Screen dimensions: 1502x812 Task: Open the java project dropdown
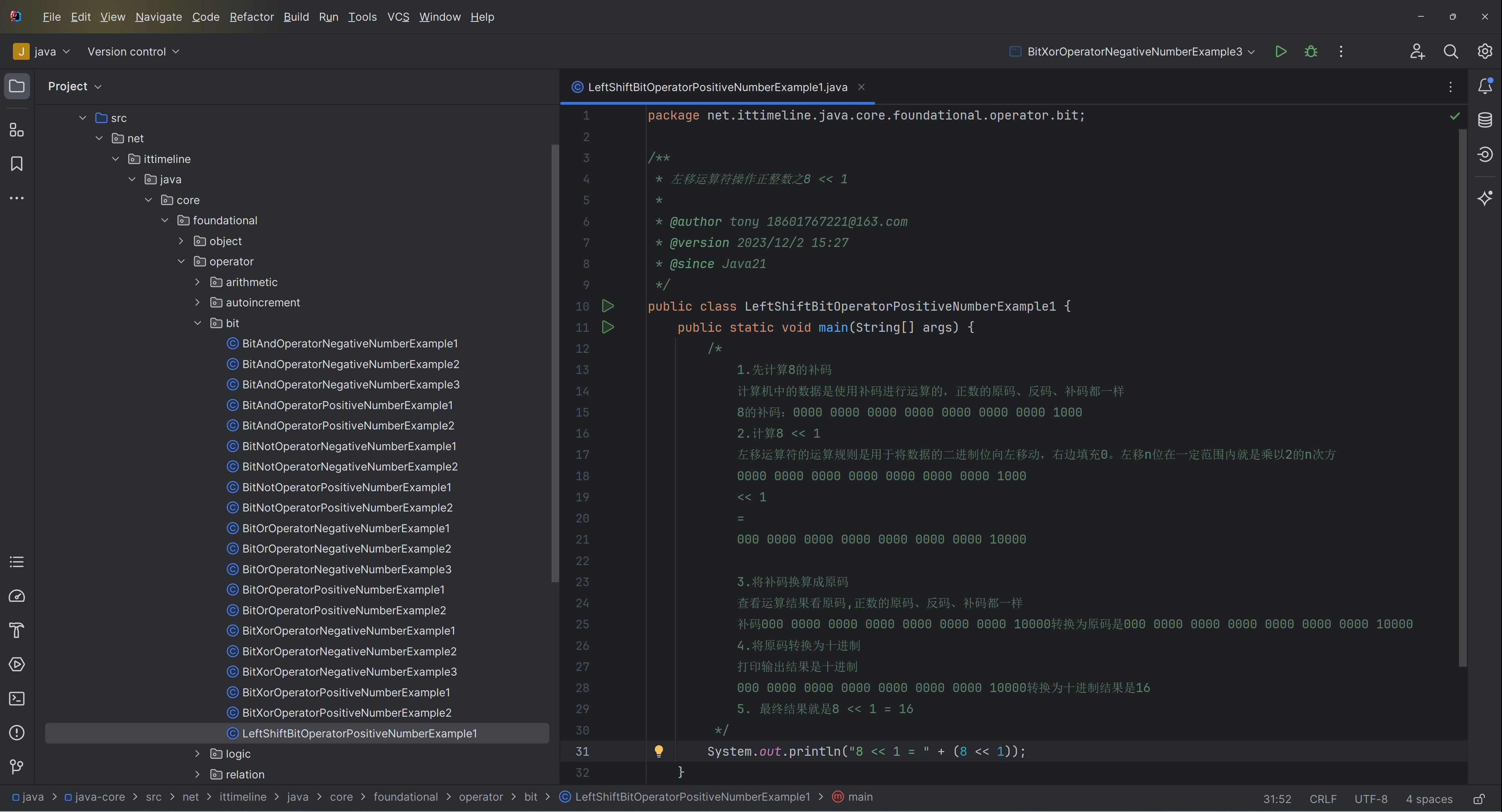point(42,51)
